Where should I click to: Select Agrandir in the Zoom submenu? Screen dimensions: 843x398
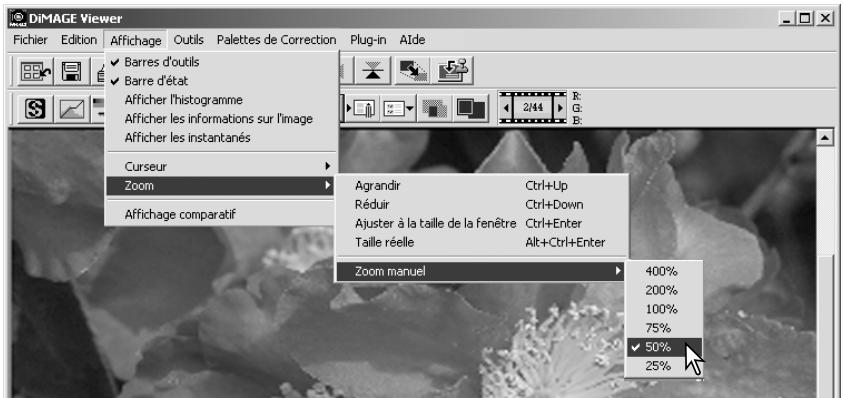[481, 186]
